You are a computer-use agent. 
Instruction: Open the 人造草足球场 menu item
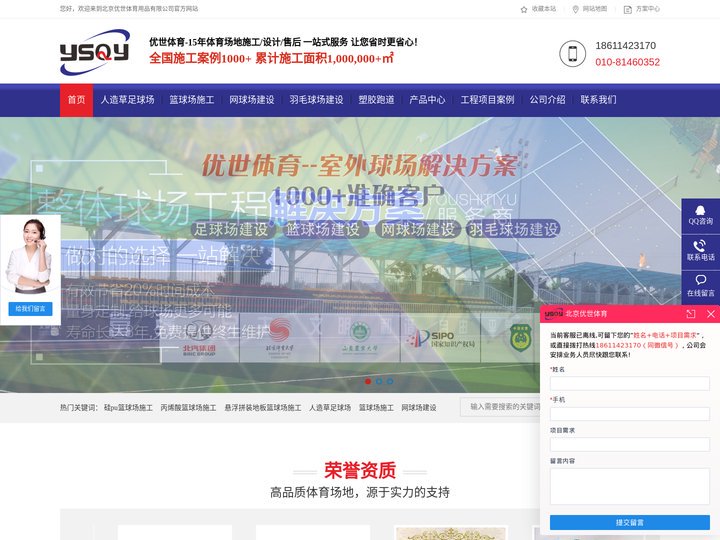[x=127, y=100]
